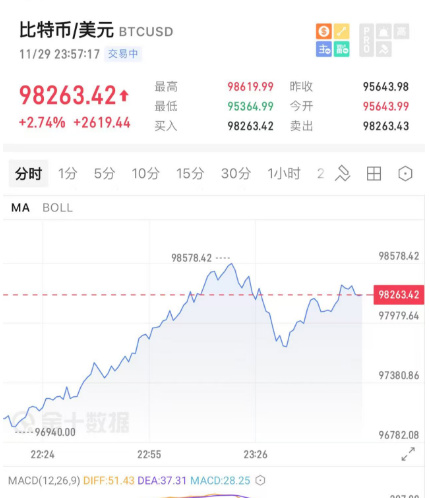Tap the yellow trend line icon
Screen dimensions: 430x498
pyautogui.click(x=342, y=31)
